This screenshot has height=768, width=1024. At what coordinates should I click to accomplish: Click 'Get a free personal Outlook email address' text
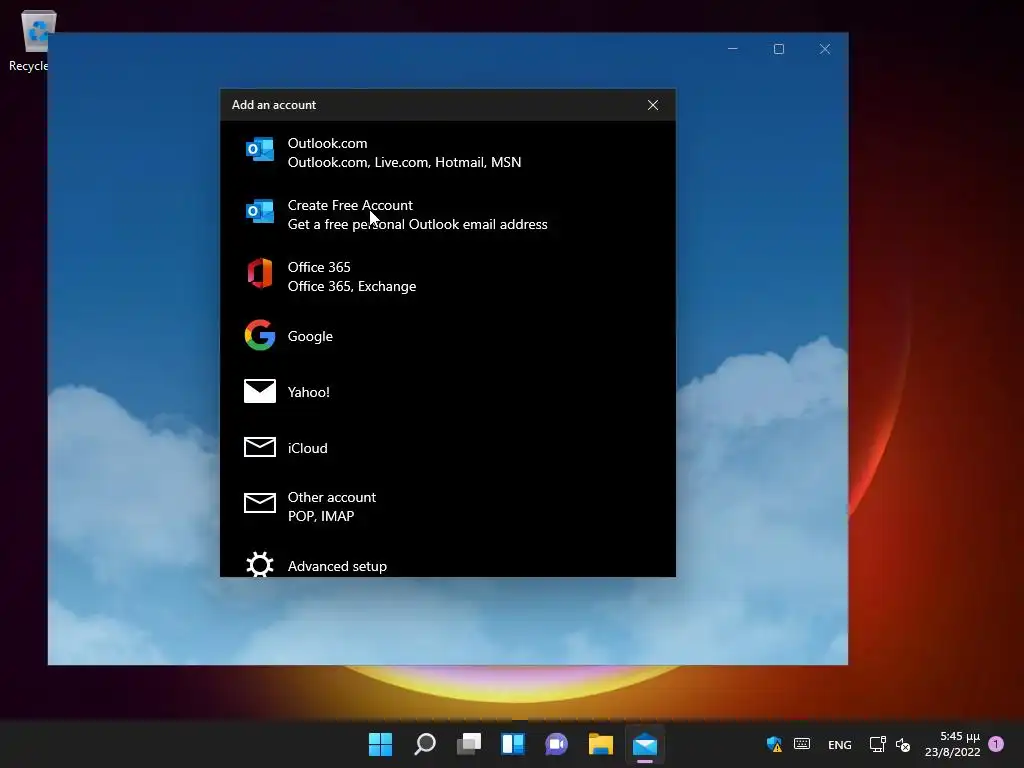point(417,224)
